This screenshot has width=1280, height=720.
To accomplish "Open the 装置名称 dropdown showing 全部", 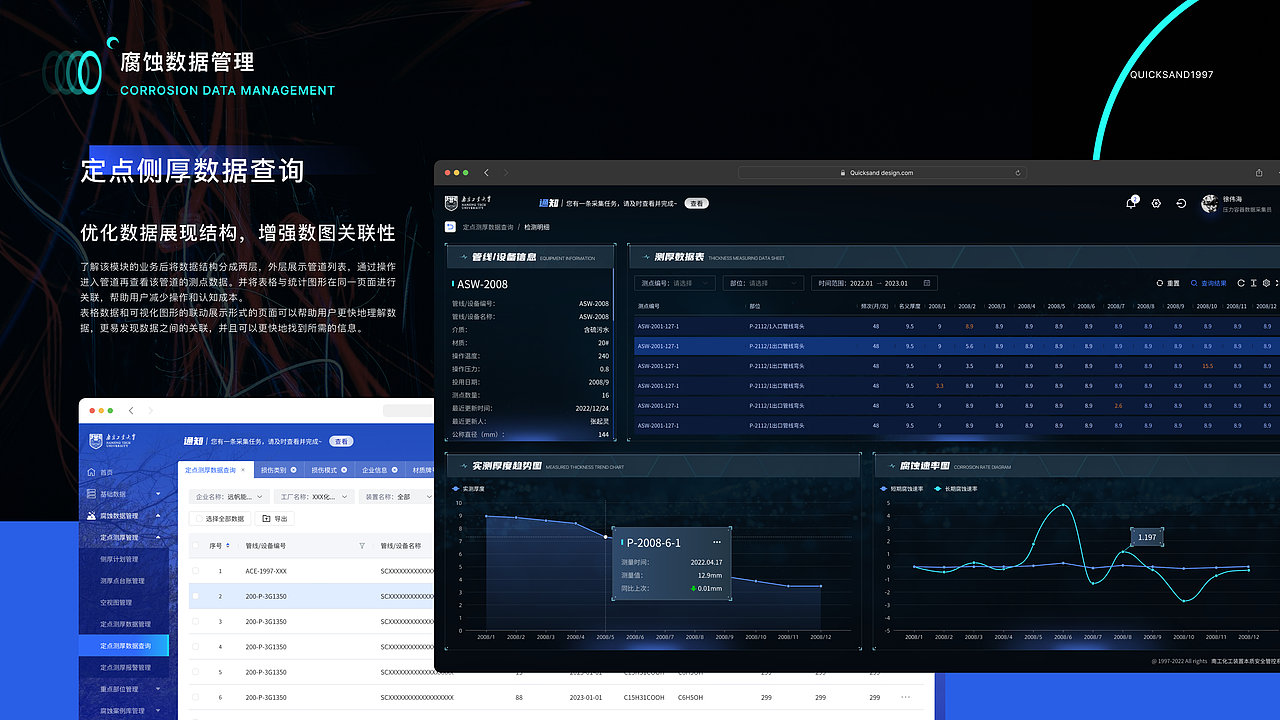I will click(399, 497).
